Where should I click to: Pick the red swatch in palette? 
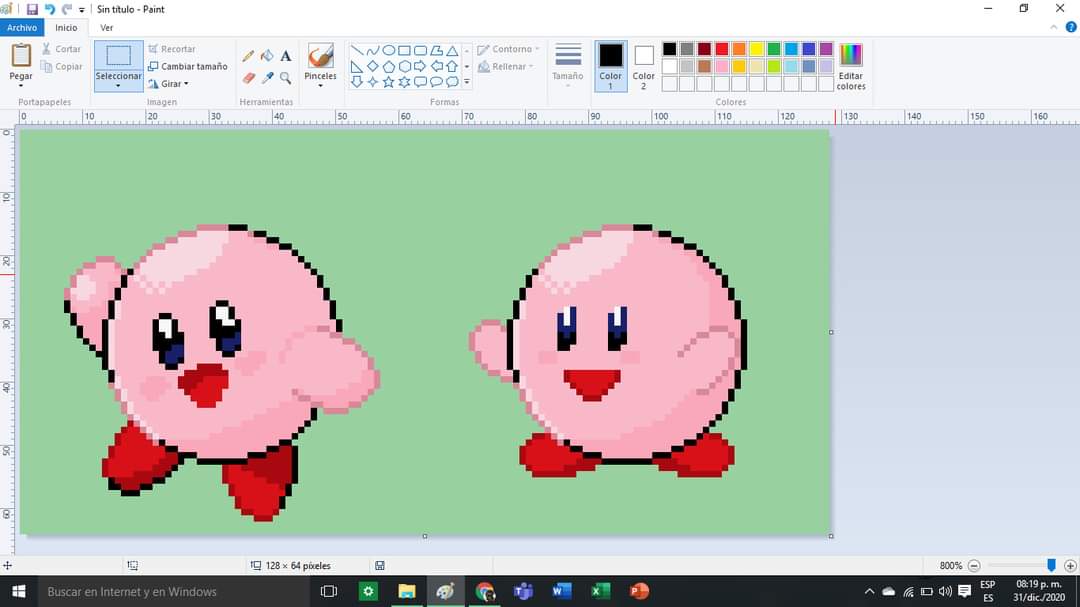pos(721,49)
